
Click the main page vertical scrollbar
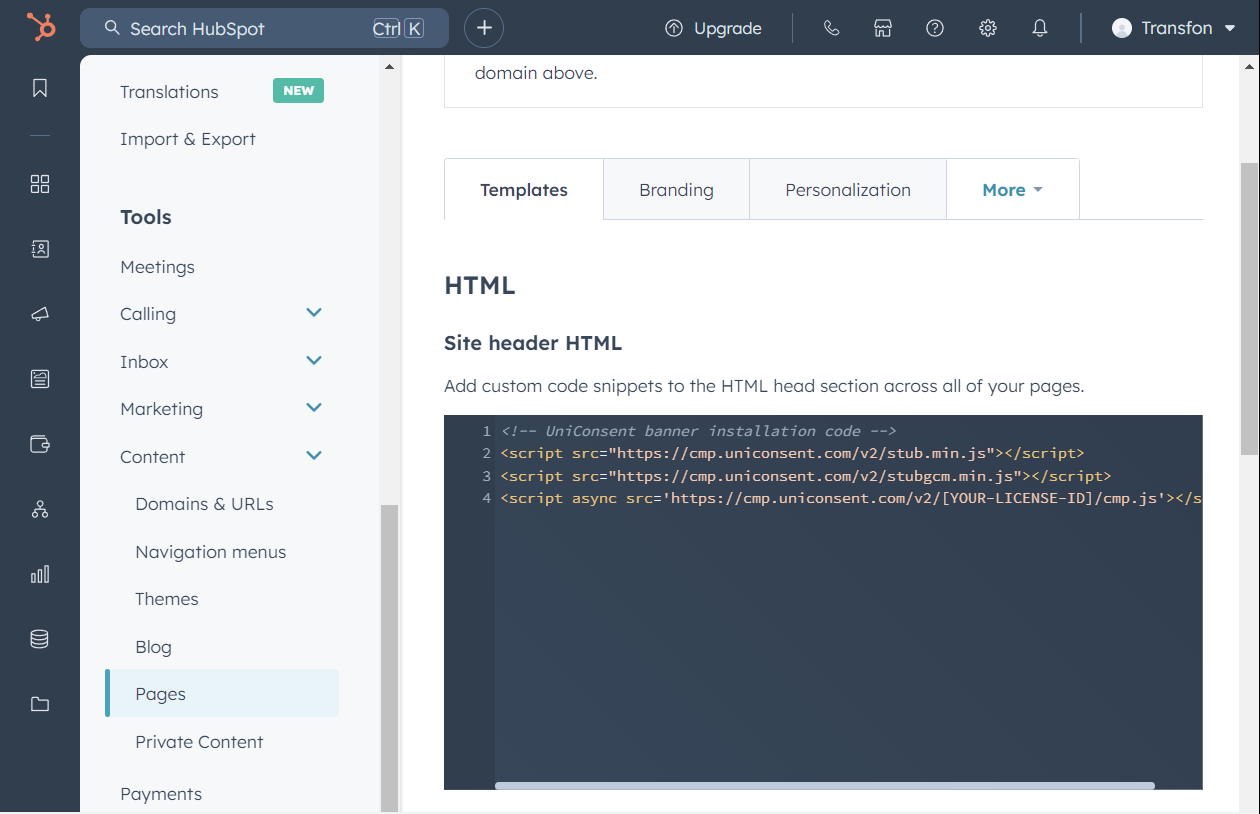1249,308
